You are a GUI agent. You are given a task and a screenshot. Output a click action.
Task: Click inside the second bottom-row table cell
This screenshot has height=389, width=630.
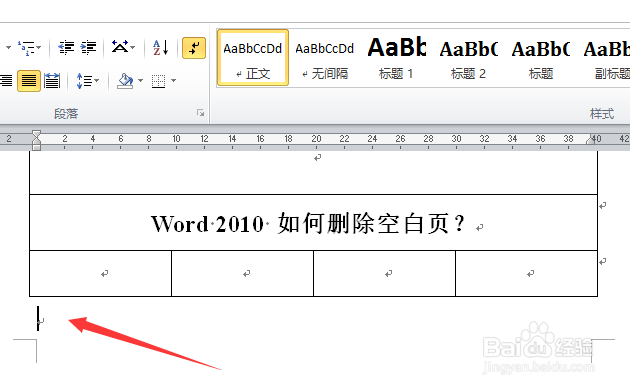click(242, 274)
